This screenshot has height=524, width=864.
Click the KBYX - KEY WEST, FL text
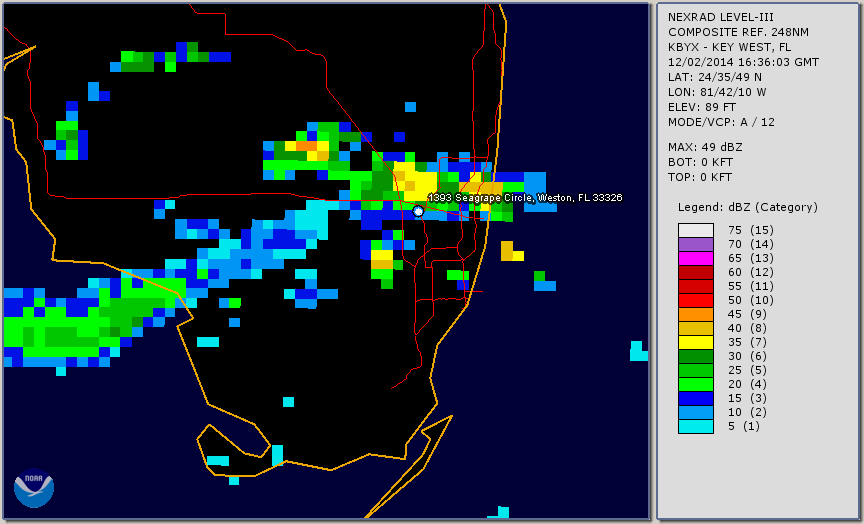click(730, 47)
